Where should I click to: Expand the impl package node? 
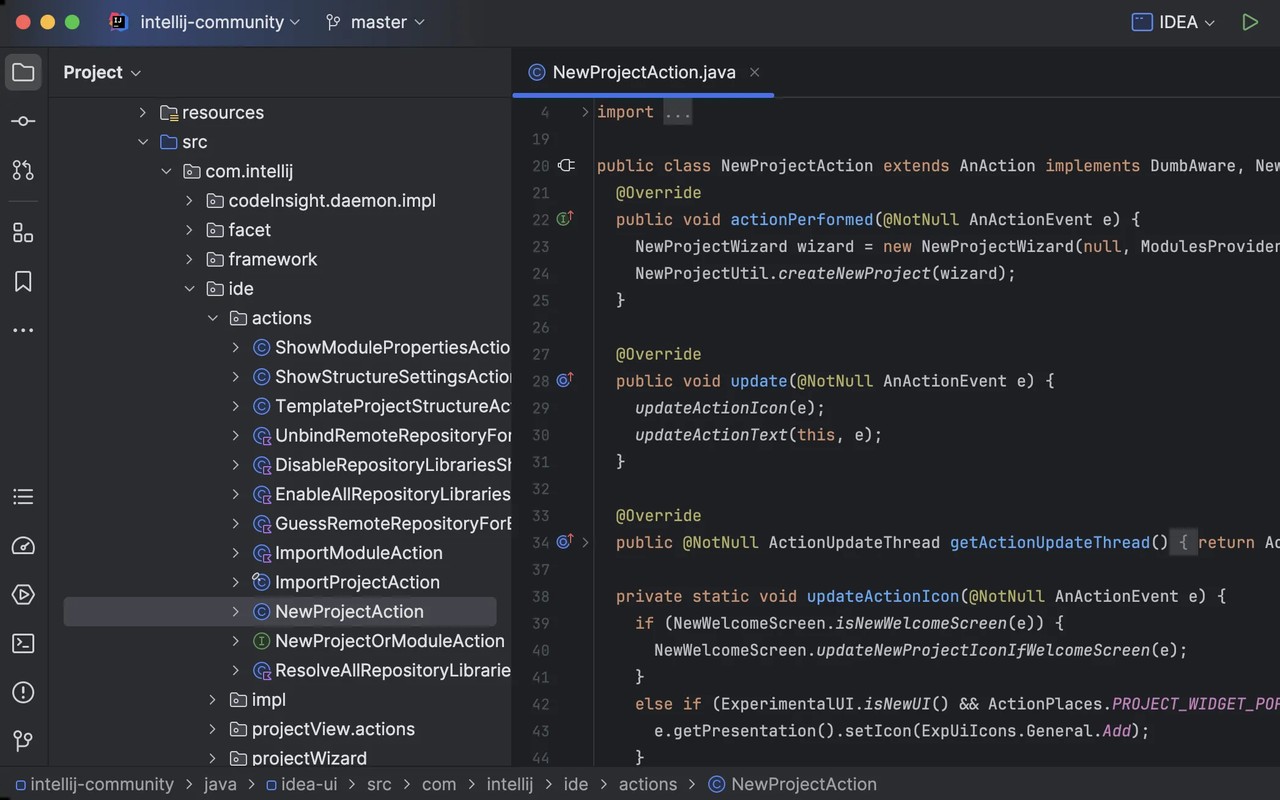pos(212,700)
